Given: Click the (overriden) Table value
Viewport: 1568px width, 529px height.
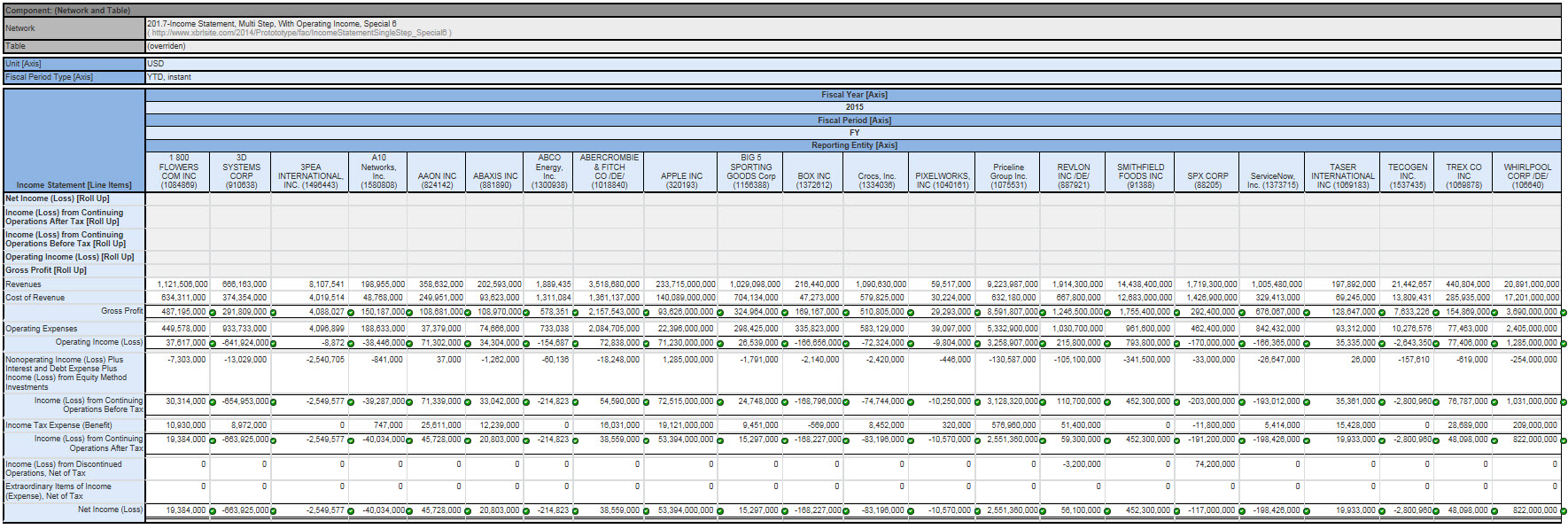Looking at the screenshot, I should 167,46.
